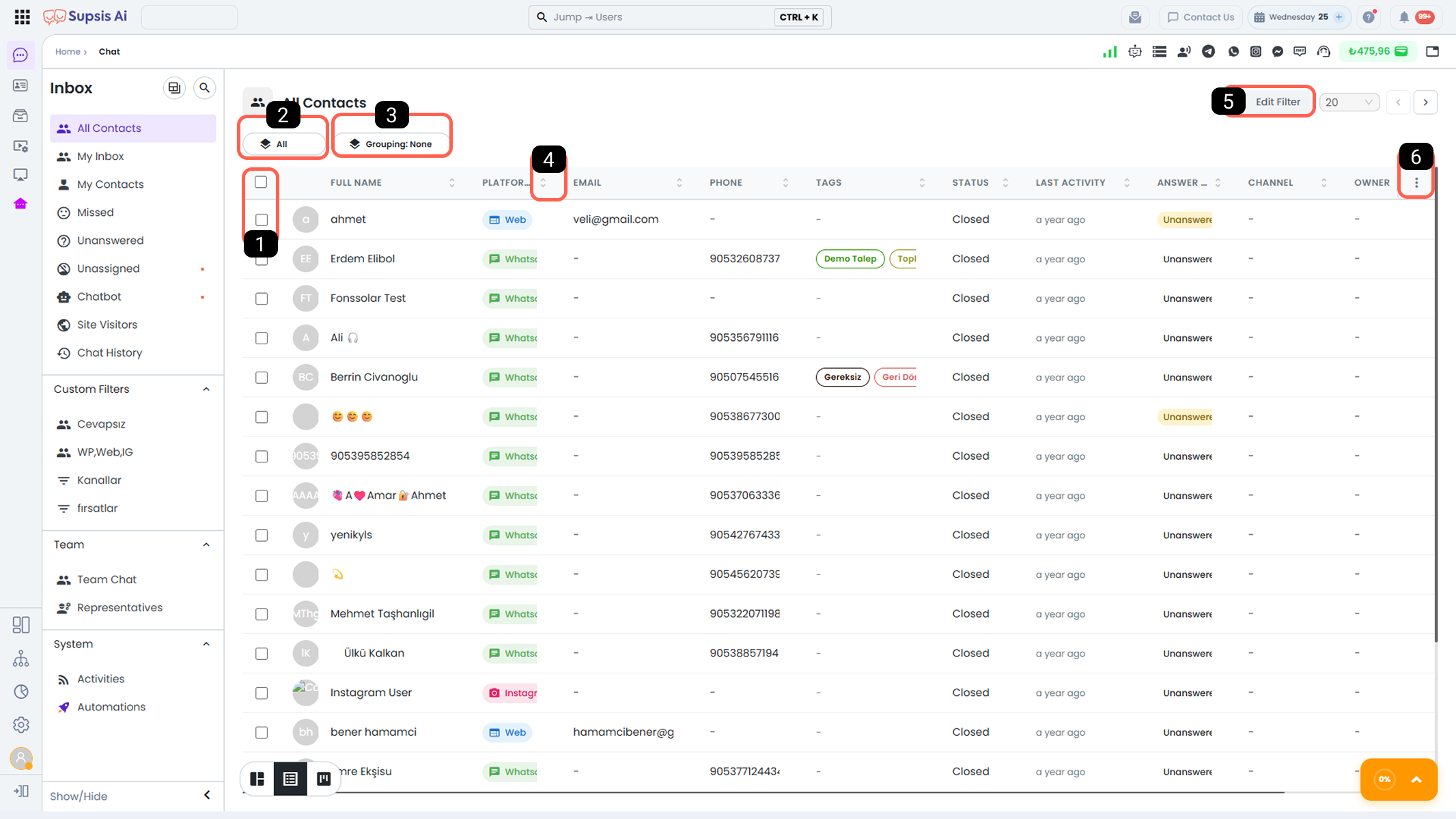Screen dimensions: 1456x819
Task: Click the picture-in-picture window icon
Action: tap(1432, 51)
